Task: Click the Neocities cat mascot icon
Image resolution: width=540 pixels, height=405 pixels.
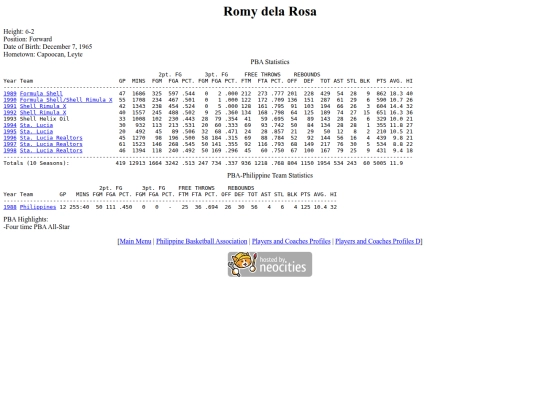Action: [x=243, y=264]
